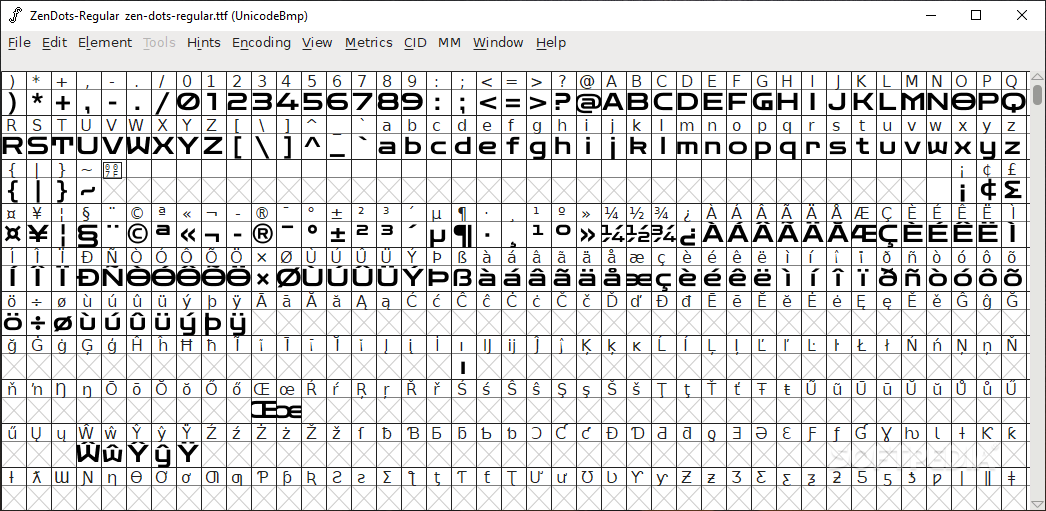Click the vertical scrollbar thumb
Screen dimensions: 1046x511
coord(1037,94)
